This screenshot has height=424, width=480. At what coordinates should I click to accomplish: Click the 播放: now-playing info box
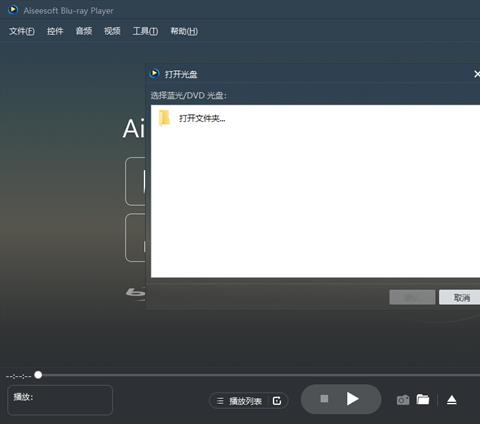pyautogui.click(x=60, y=400)
